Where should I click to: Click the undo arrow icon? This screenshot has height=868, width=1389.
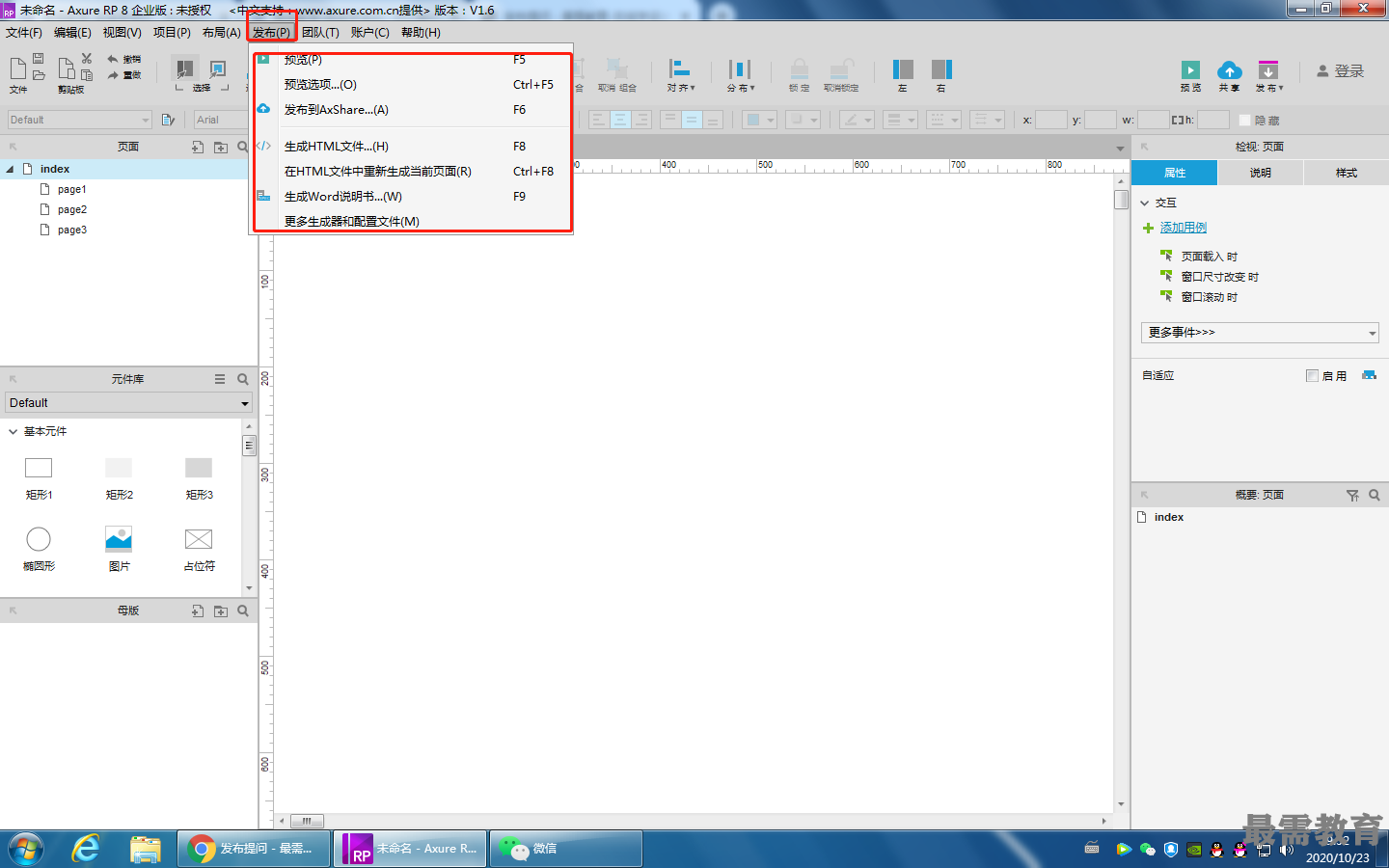pyautogui.click(x=113, y=59)
